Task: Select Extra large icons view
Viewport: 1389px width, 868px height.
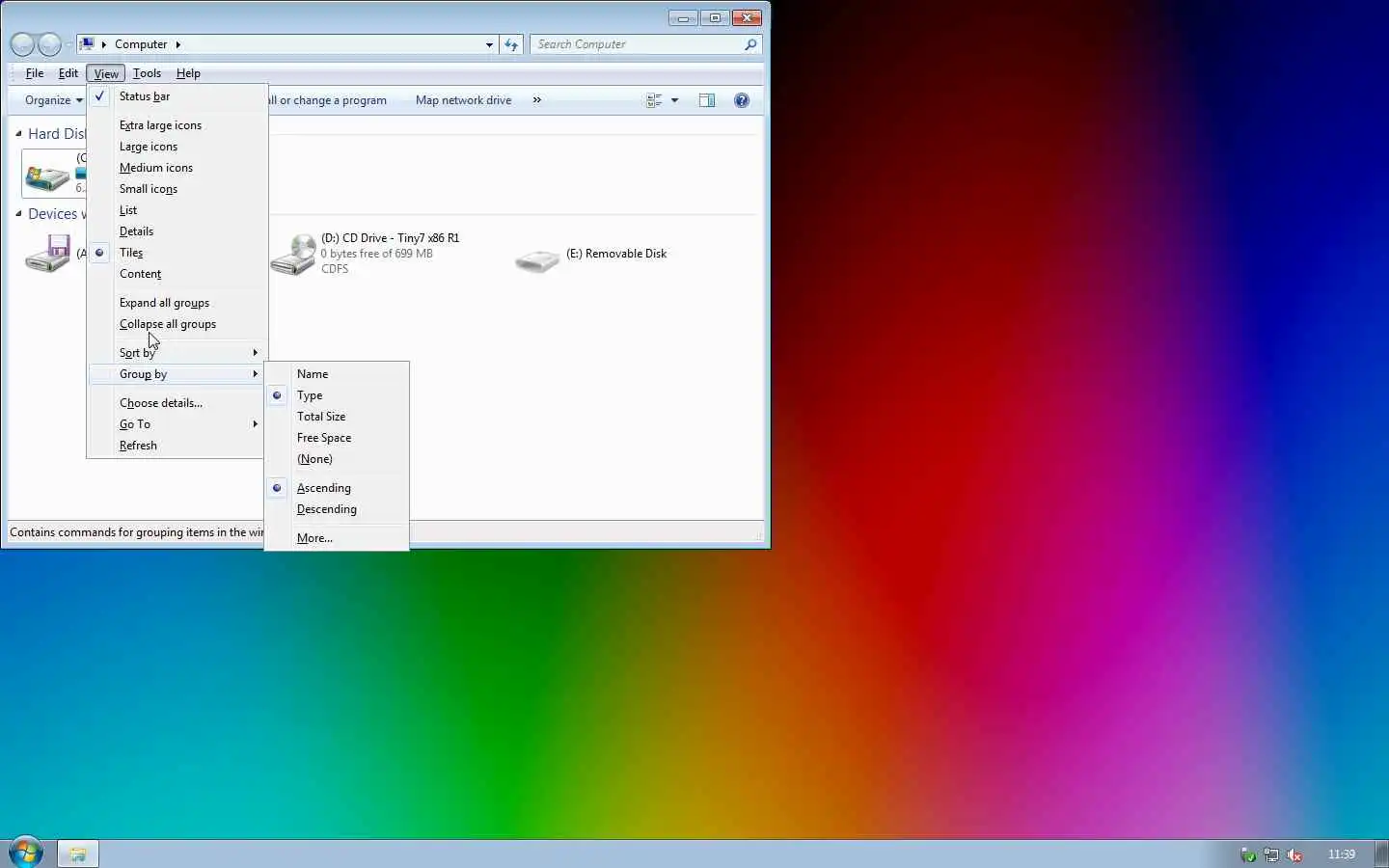Action: 177,125
